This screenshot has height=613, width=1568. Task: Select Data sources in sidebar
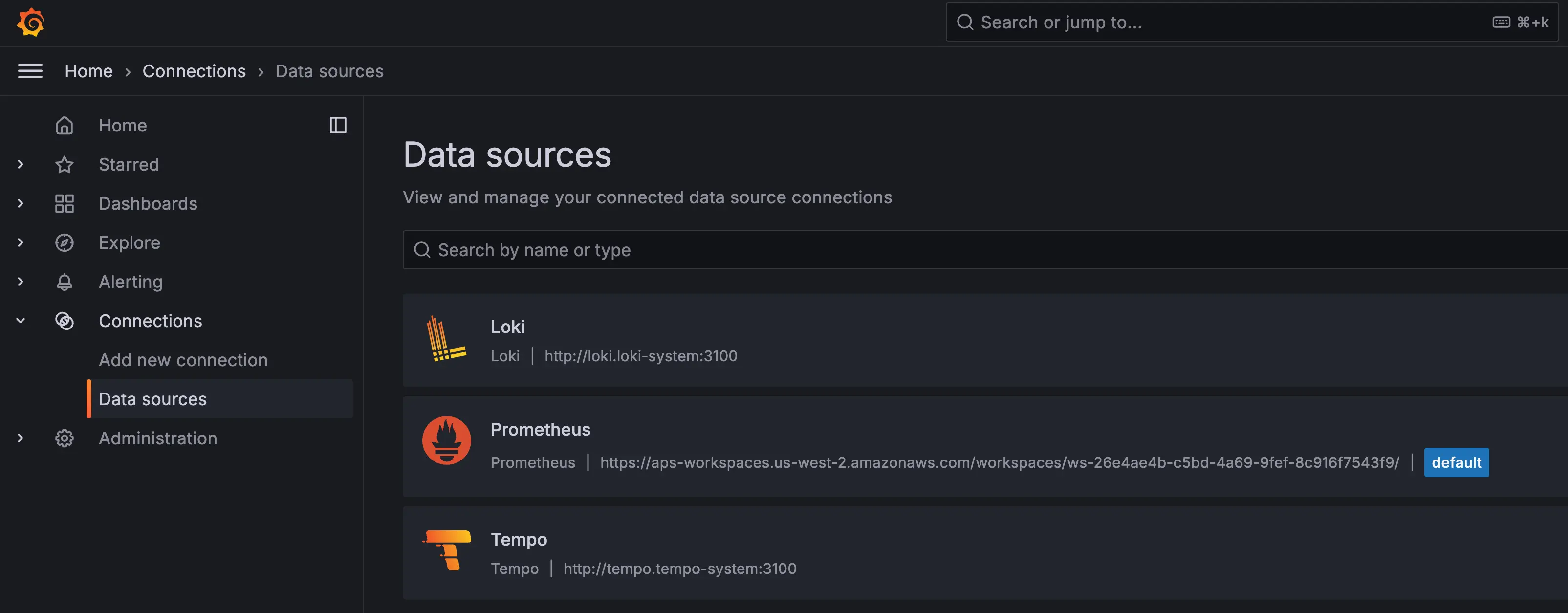coord(153,399)
